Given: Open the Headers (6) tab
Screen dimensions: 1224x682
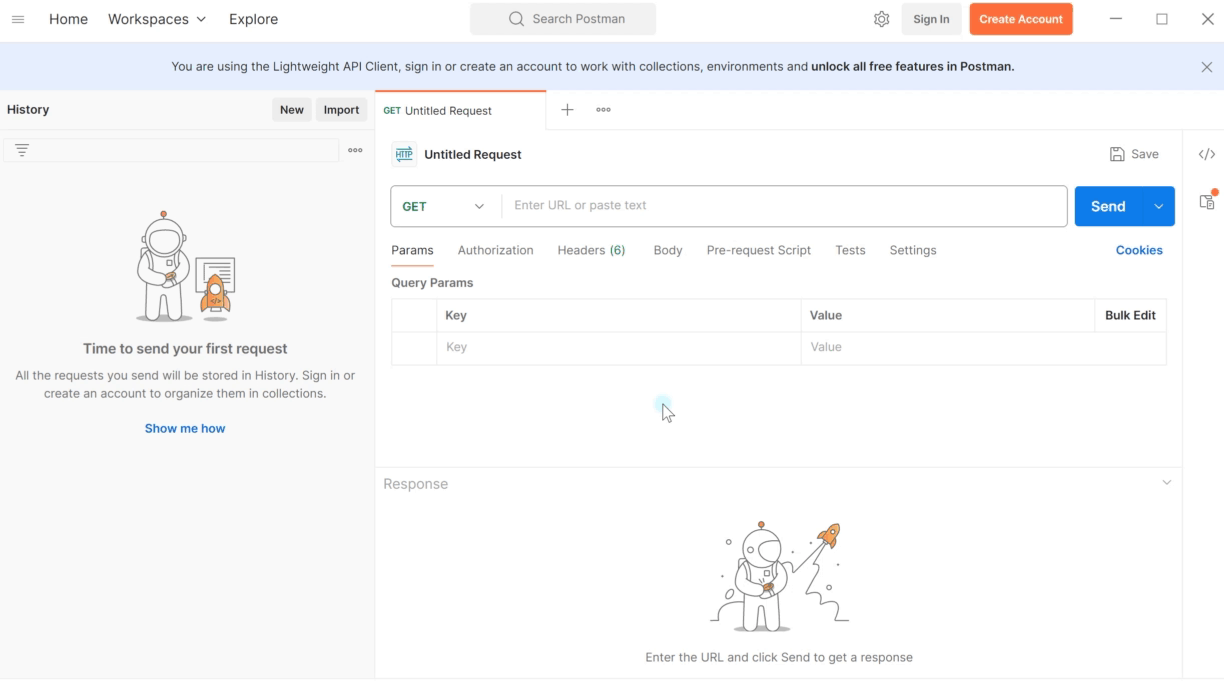Looking at the screenshot, I should 591,250.
